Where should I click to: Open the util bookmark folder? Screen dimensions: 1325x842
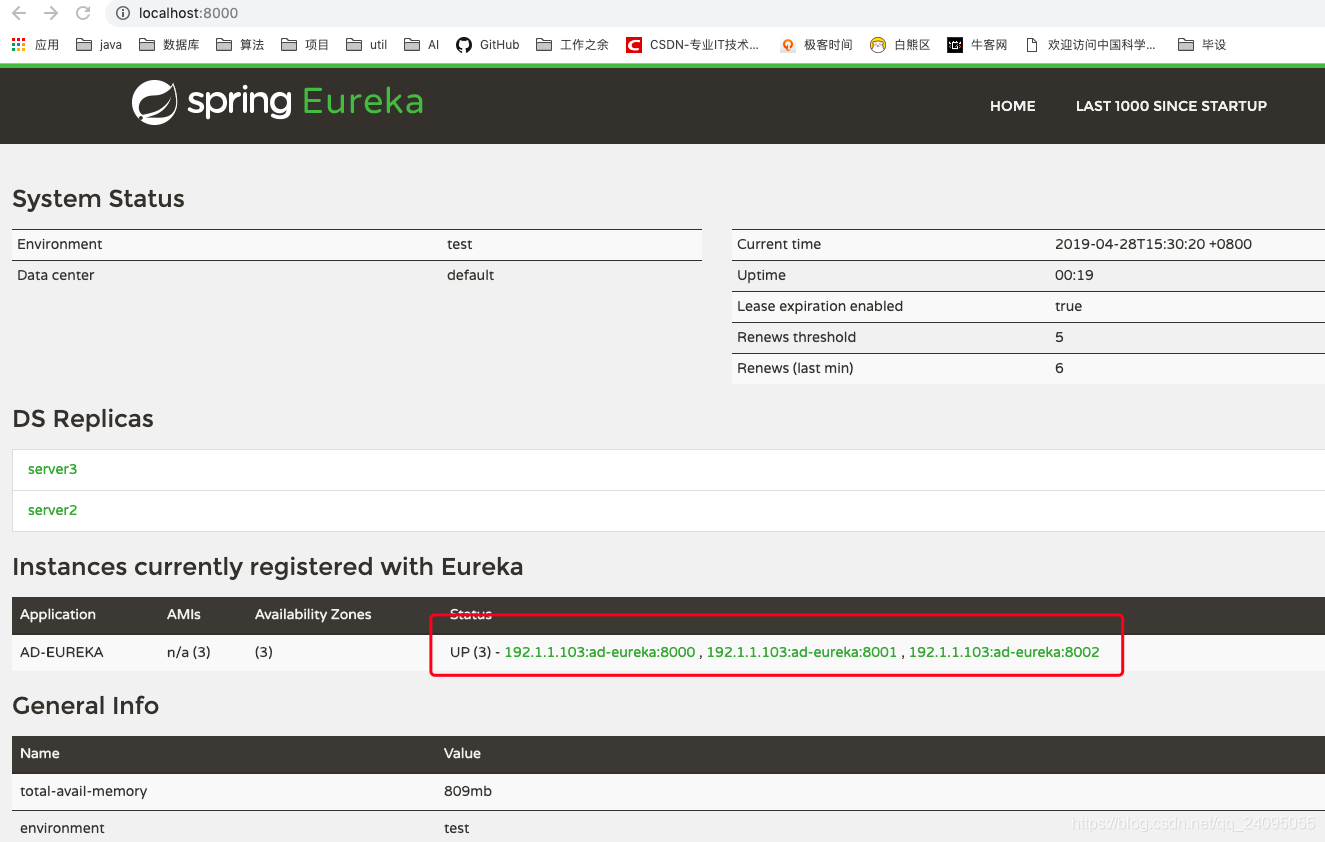[x=366, y=45]
